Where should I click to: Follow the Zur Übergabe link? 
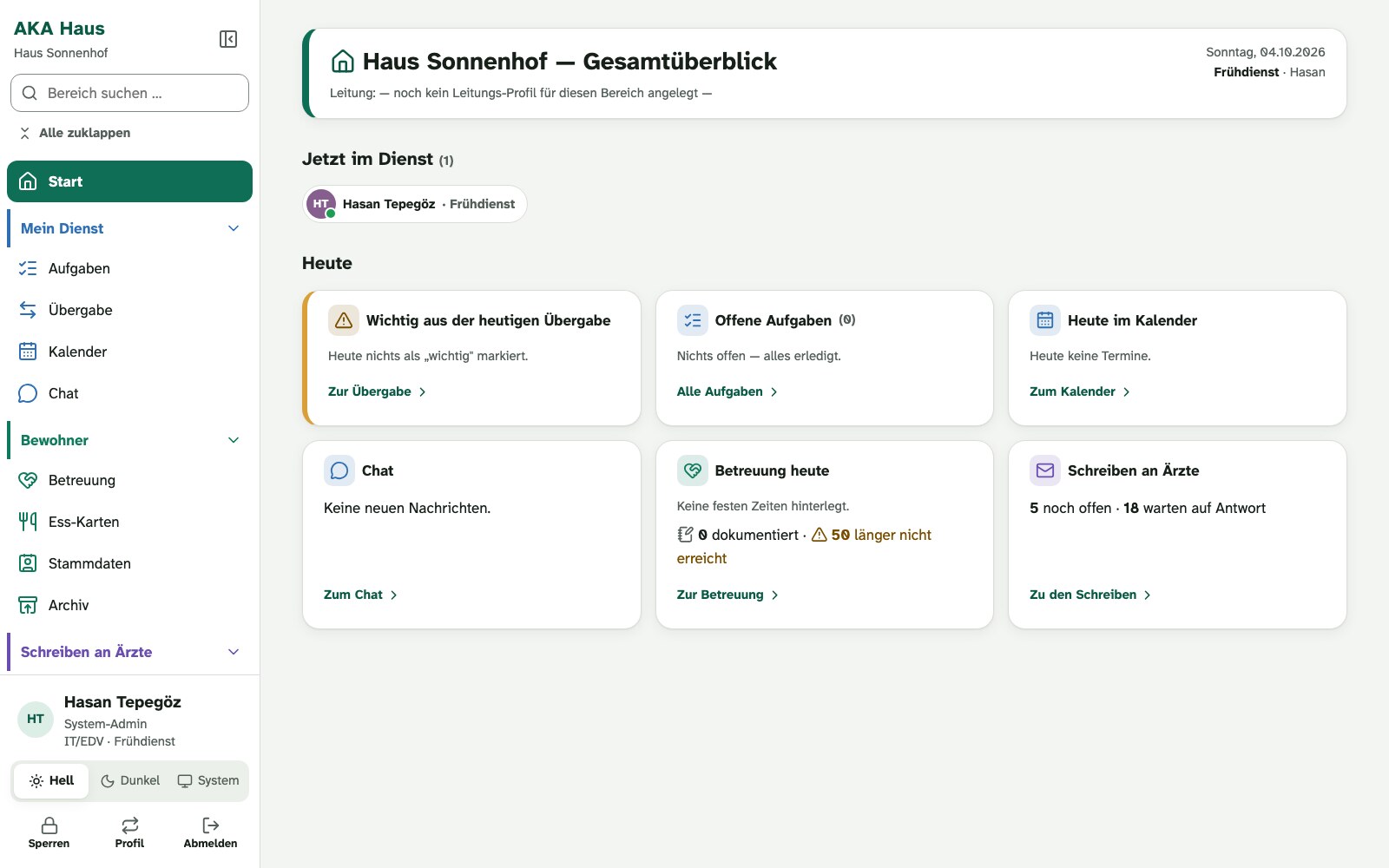(x=377, y=391)
